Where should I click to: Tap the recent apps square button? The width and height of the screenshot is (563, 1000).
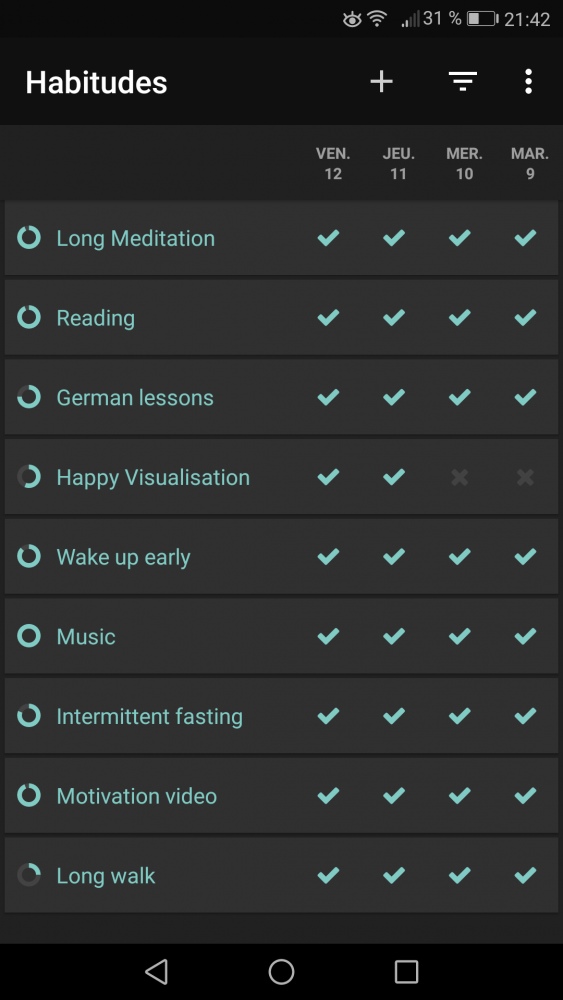[406, 971]
